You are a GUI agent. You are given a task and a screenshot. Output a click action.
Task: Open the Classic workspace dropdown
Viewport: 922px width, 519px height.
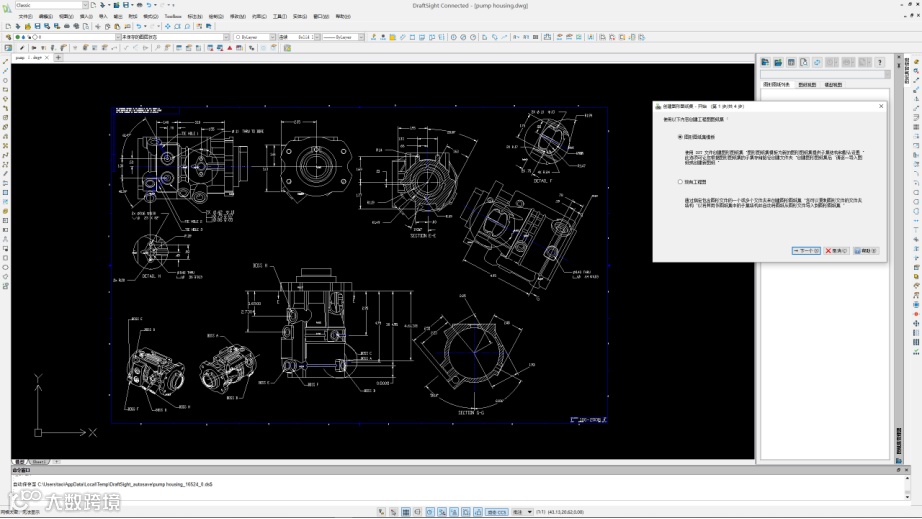(83, 5)
